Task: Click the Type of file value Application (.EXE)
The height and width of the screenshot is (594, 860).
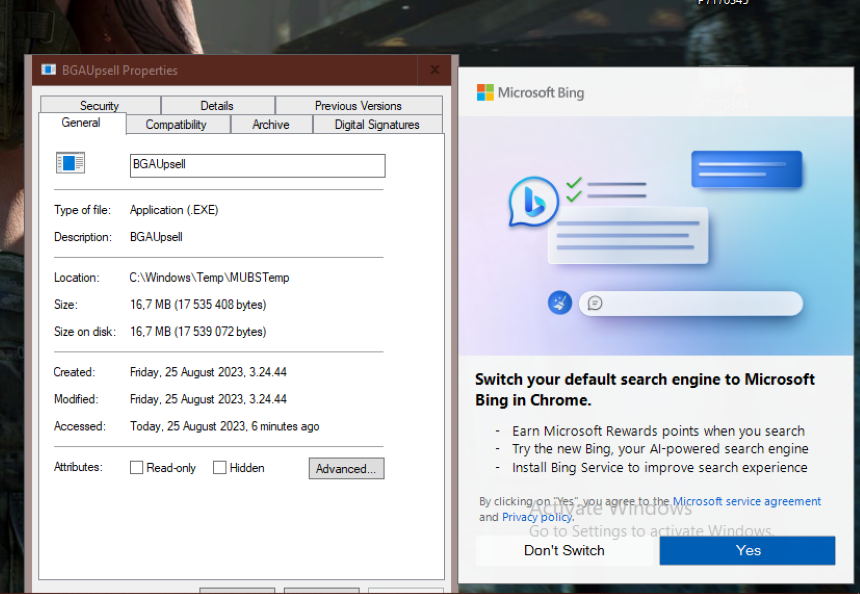Action: [x=174, y=210]
